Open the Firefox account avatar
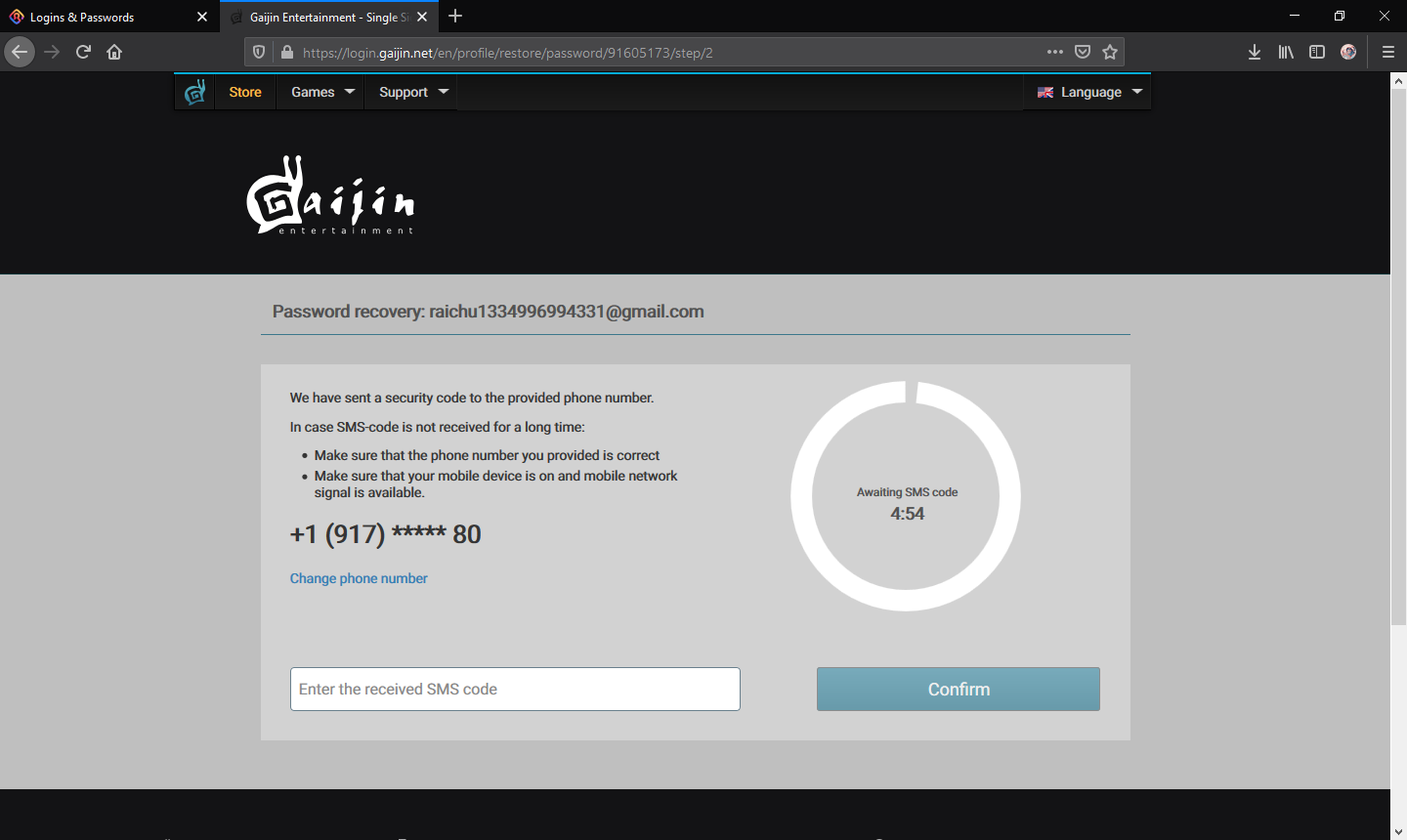 pyautogui.click(x=1348, y=52)
